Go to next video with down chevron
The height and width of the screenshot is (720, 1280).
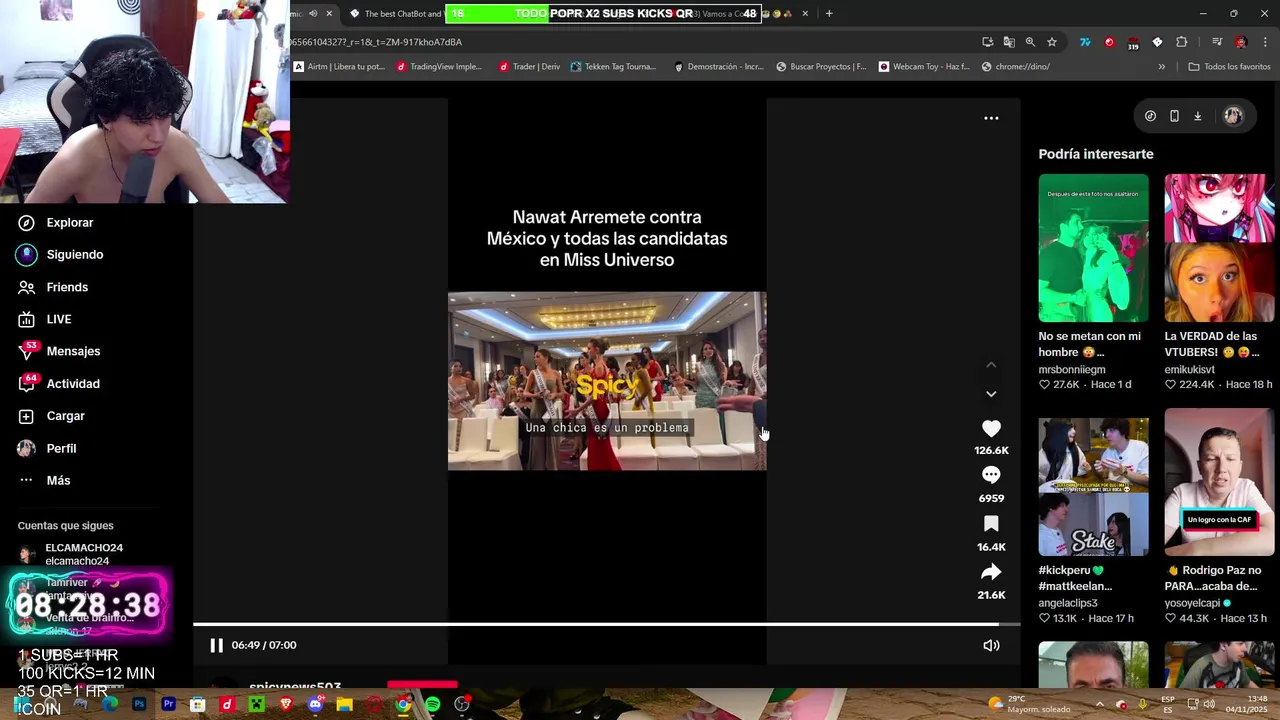(x=991, y=394)
